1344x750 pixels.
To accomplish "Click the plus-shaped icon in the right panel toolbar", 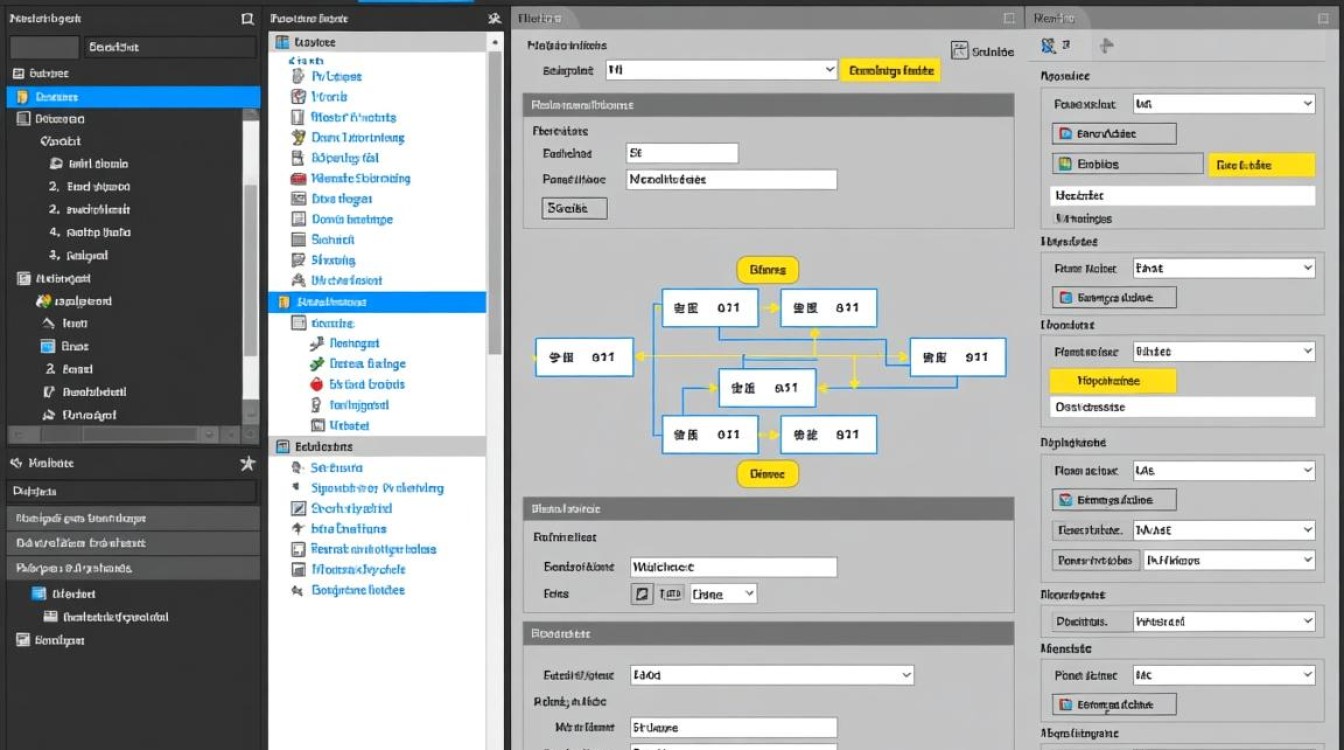I will coord(1106,46).
